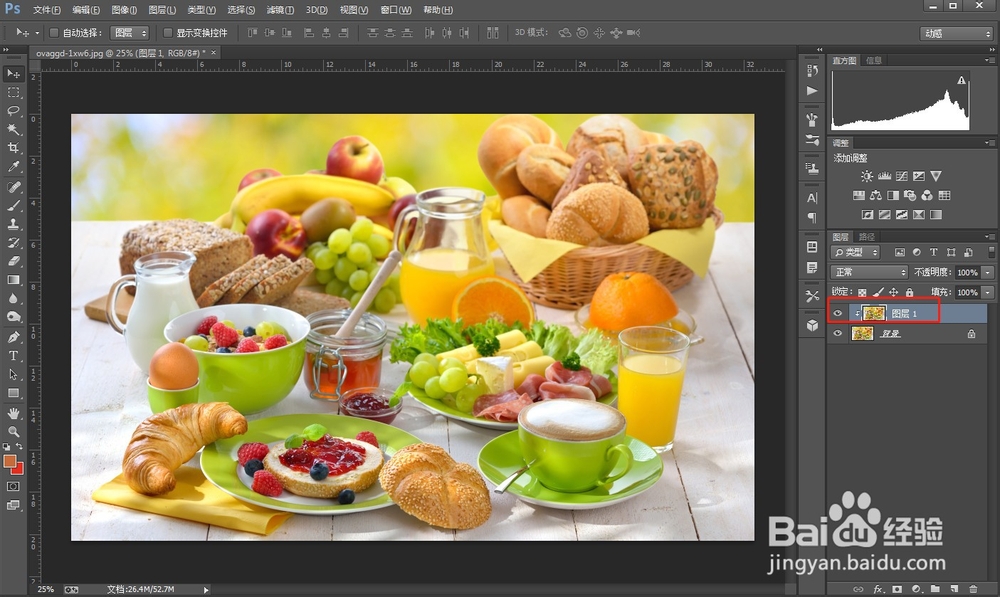Select the Healing Brush tool

point(13,187)
